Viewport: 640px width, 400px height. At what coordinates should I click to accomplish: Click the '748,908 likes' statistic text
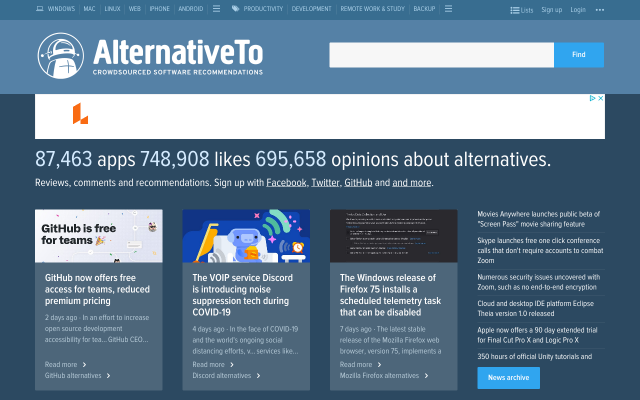[x=195, y=159]
